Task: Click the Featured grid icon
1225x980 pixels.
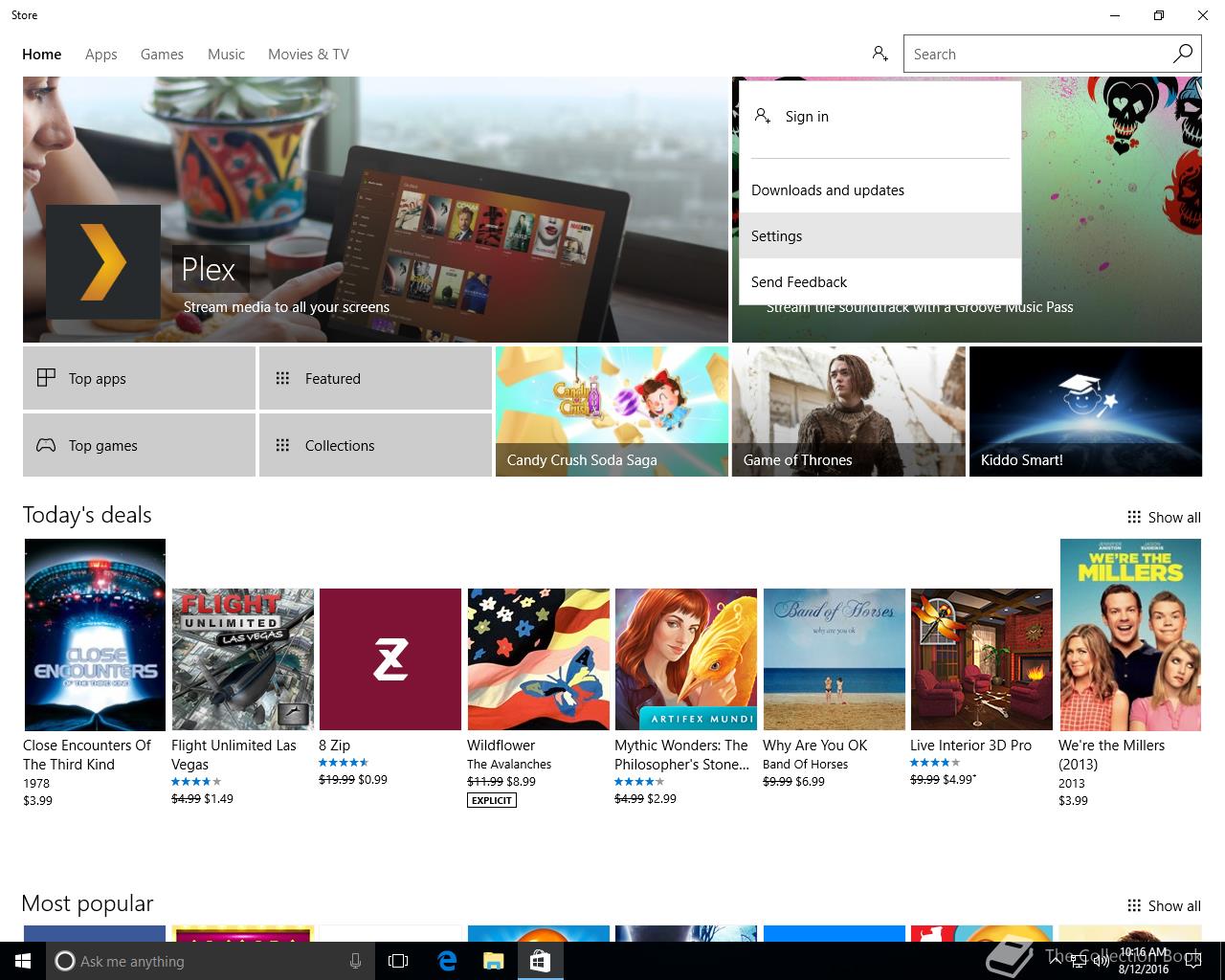Action: coord(282,378)
